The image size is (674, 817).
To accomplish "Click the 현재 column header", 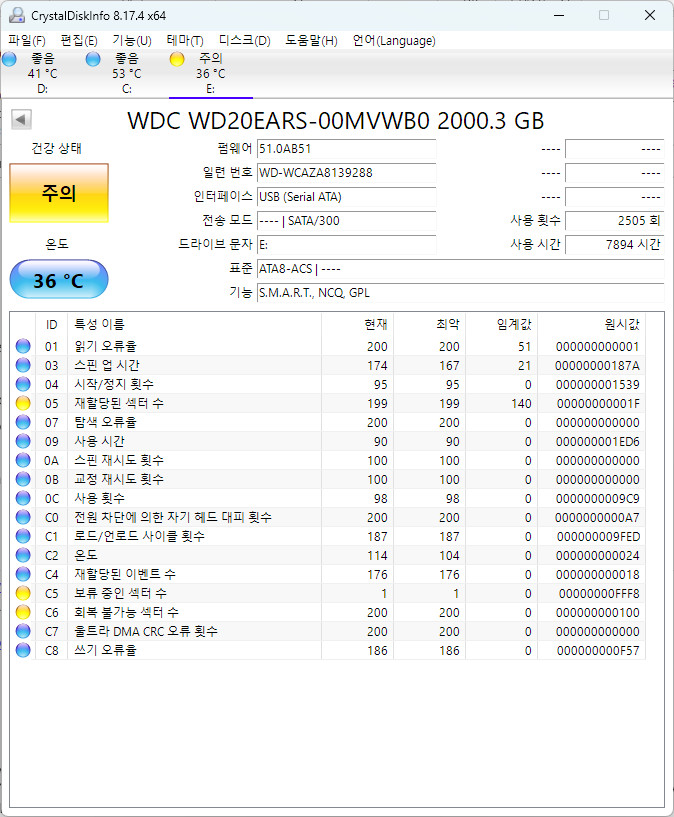I will pos(357,325).
